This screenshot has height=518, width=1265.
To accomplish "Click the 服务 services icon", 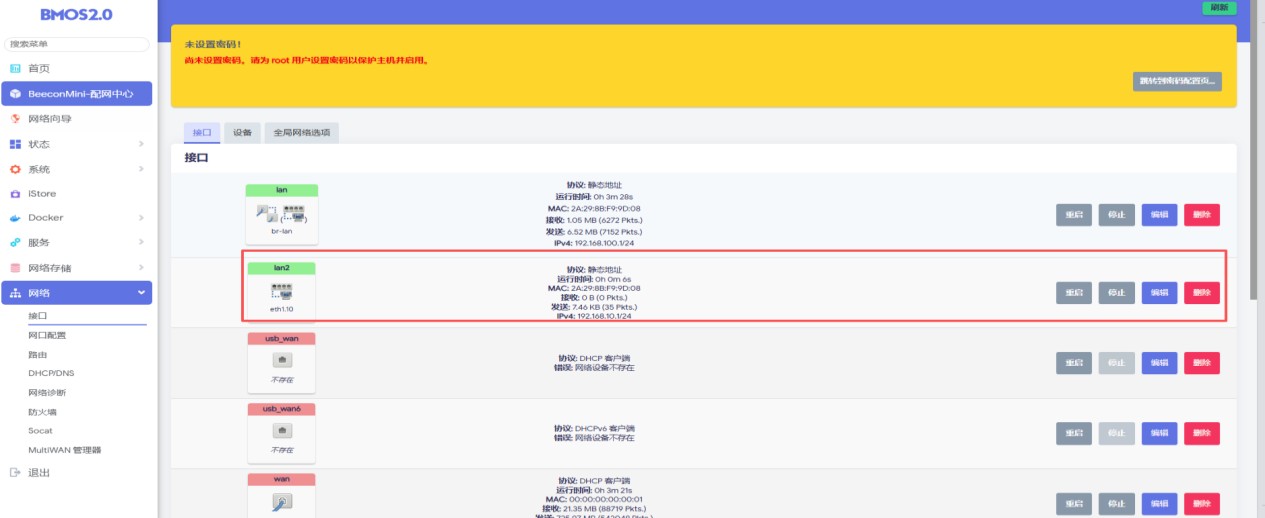I will point(15,242).
